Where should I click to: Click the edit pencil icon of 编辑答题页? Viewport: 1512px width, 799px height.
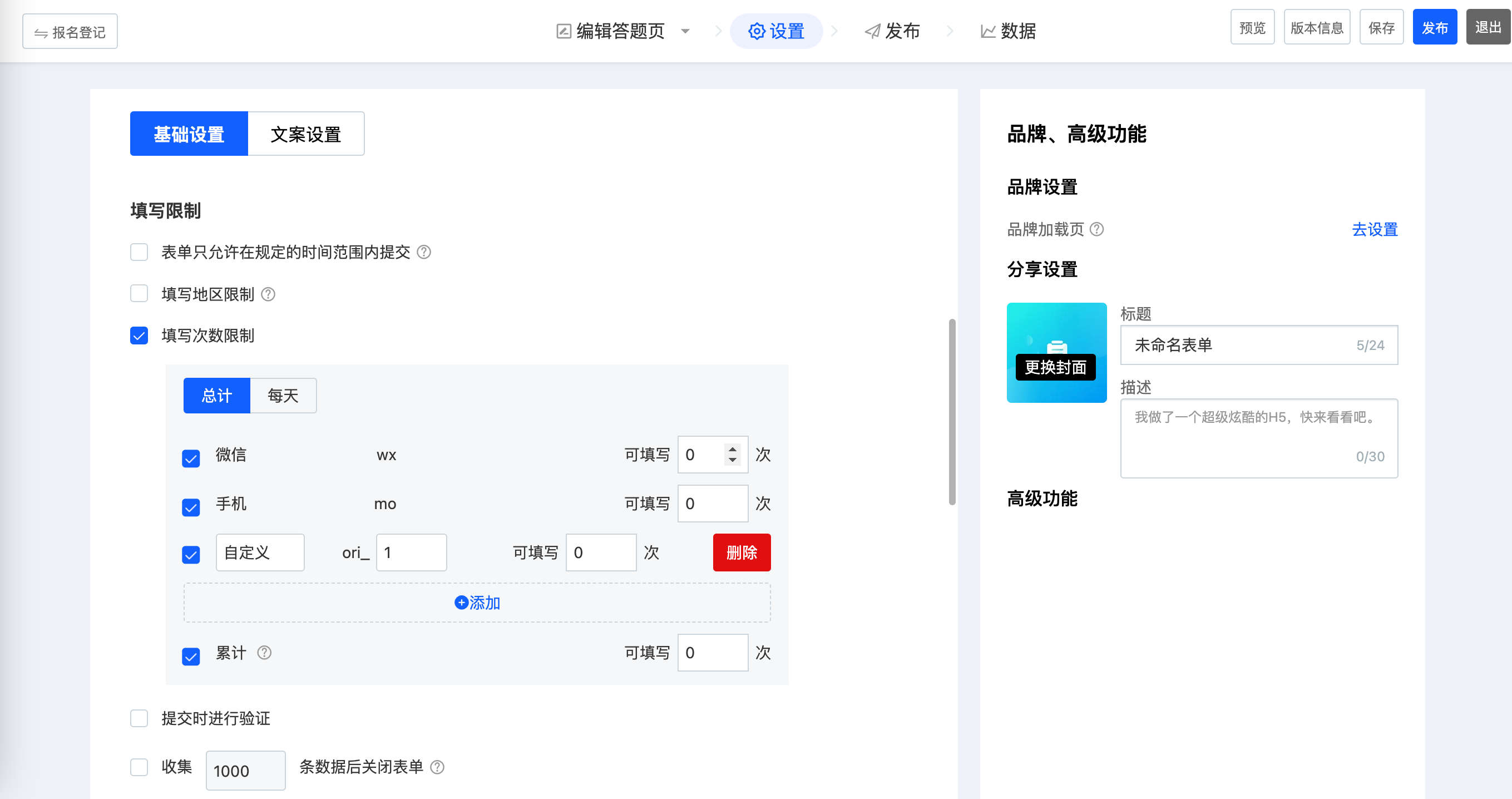(x=564, y=31)
